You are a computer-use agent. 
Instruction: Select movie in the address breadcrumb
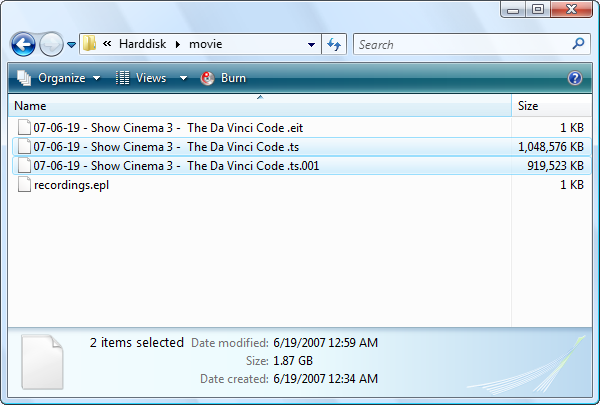click(x=205, y=44)
